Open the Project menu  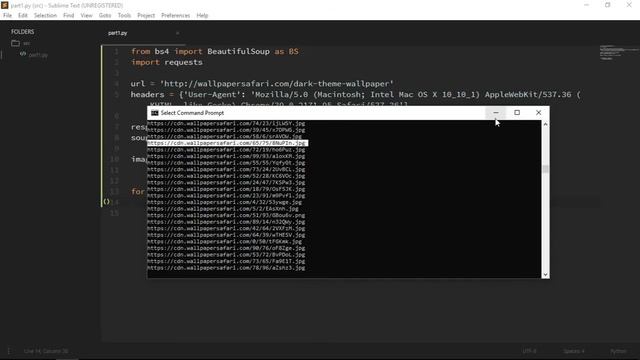[146, 16]
